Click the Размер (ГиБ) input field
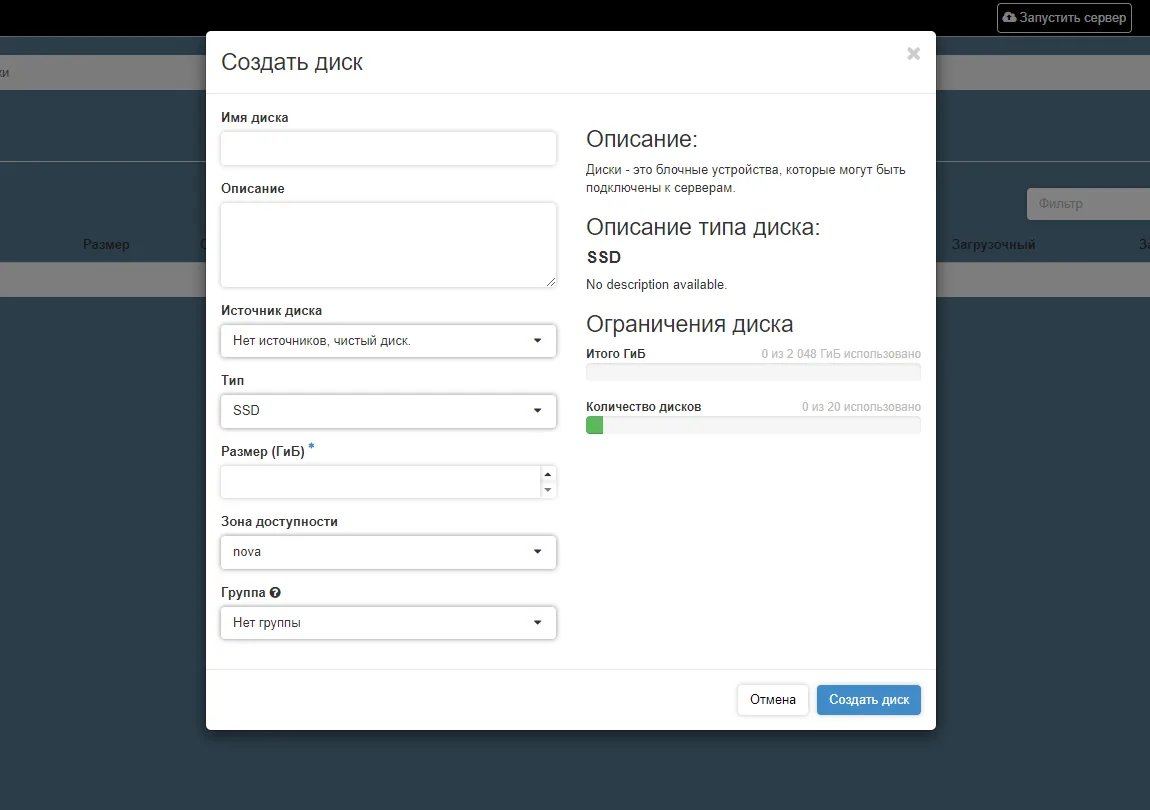Image resolution: width=1150 pixels, height=810 pixels. click(380, 481)
